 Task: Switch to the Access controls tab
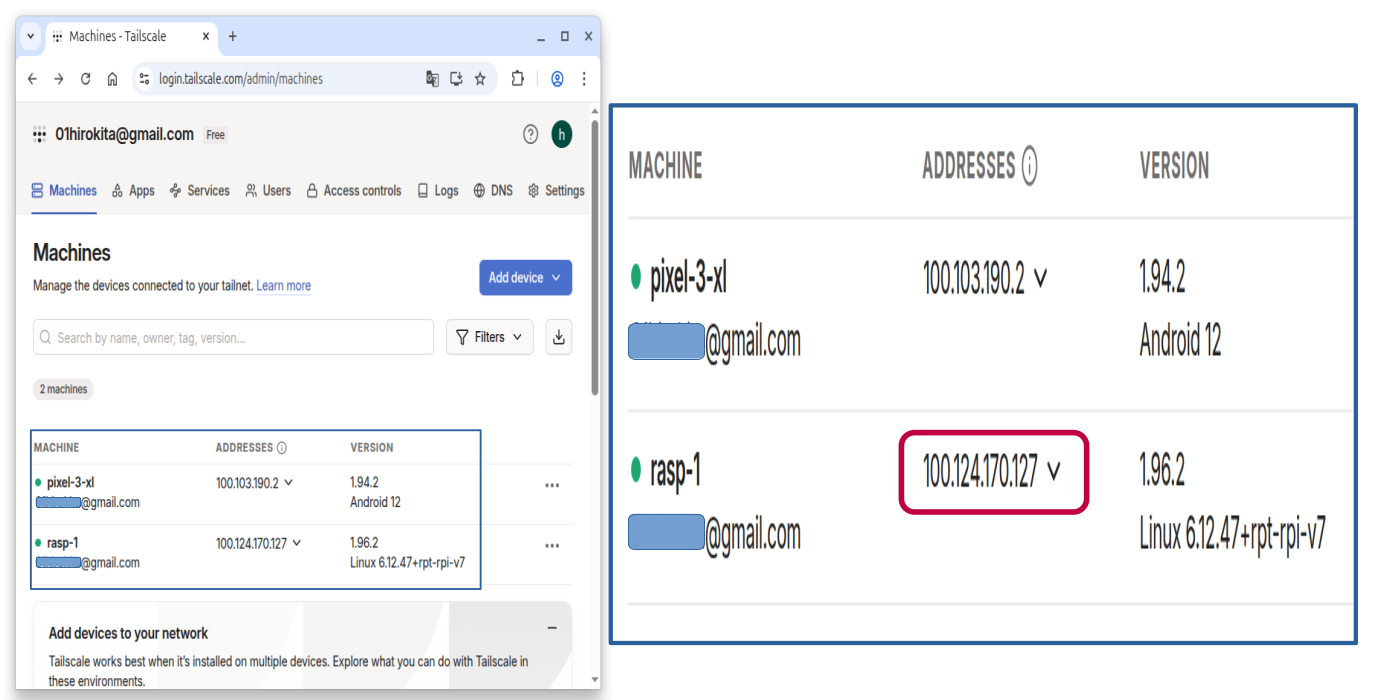(354, 191)
